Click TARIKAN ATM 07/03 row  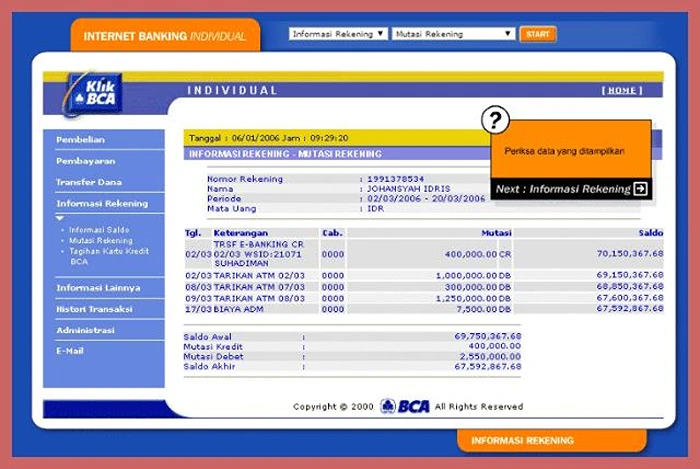click(x=424, y=287)
